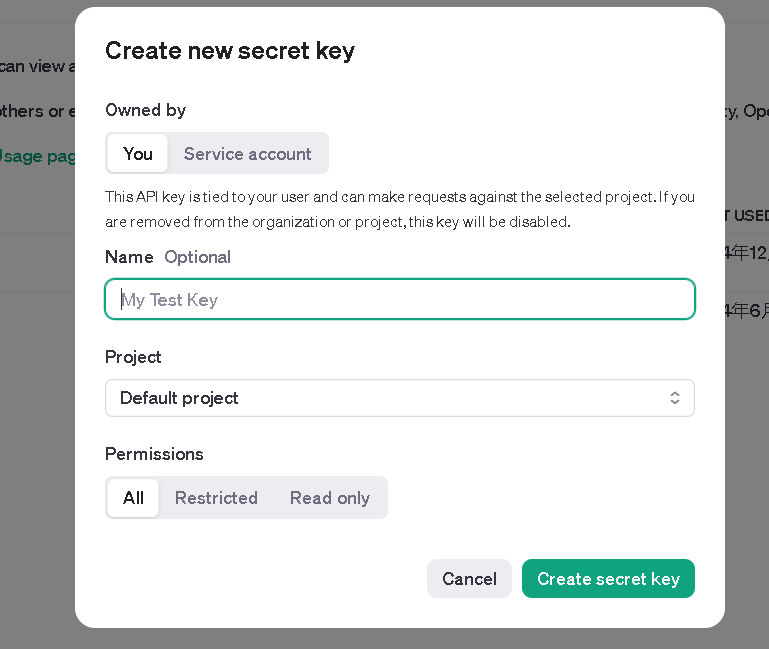Click the dimmed backdrop outside the dialog
The width and height of the screenshot is (769, 649).
tap(745, 450)
